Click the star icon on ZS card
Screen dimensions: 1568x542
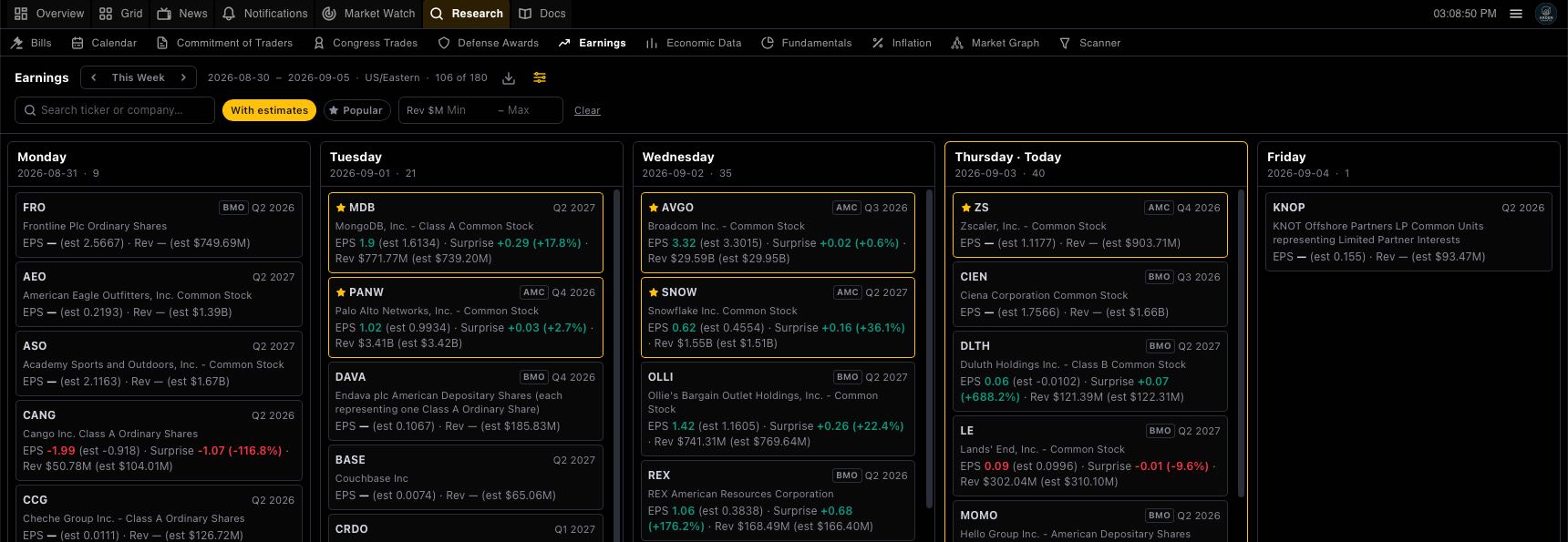(966, 208)
